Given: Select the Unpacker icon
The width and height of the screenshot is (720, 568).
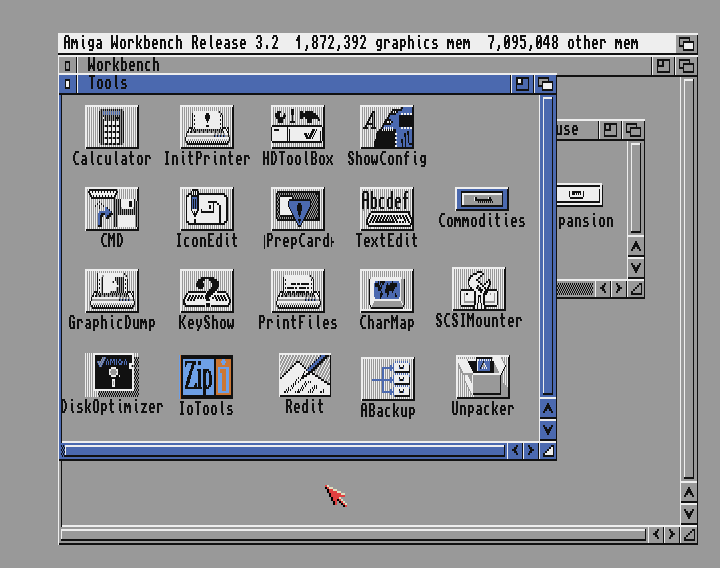Looking at the screenshot, I should pos(483,377).
